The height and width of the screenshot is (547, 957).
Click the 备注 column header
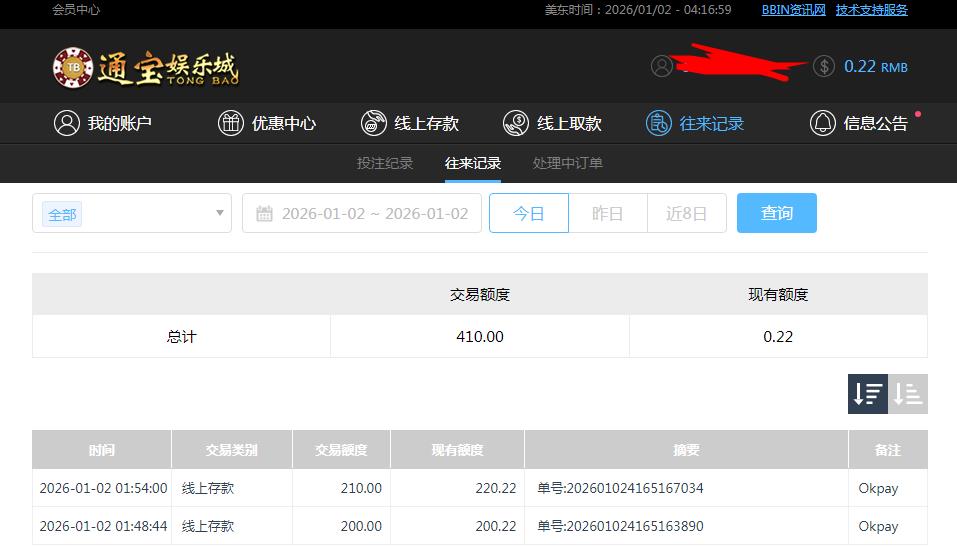tap(888, 450)
